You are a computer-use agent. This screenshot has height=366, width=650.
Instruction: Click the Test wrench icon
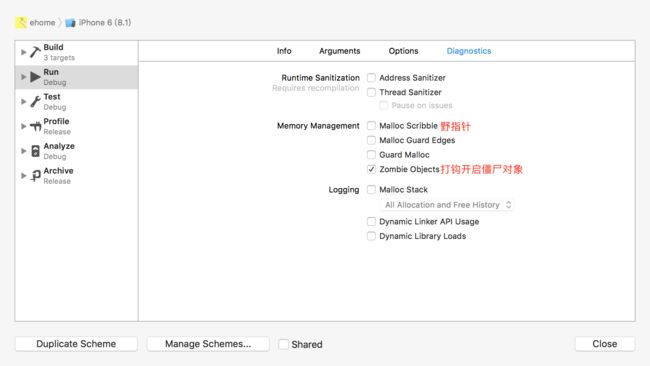click(x=35, y=101)
